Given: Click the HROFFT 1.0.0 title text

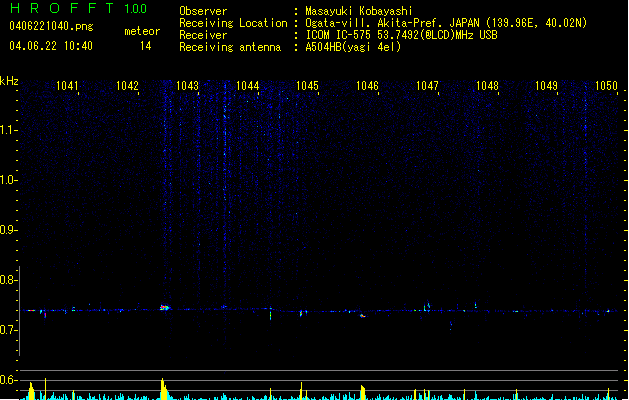Looking at the screenshot, I should click(78, 8).
